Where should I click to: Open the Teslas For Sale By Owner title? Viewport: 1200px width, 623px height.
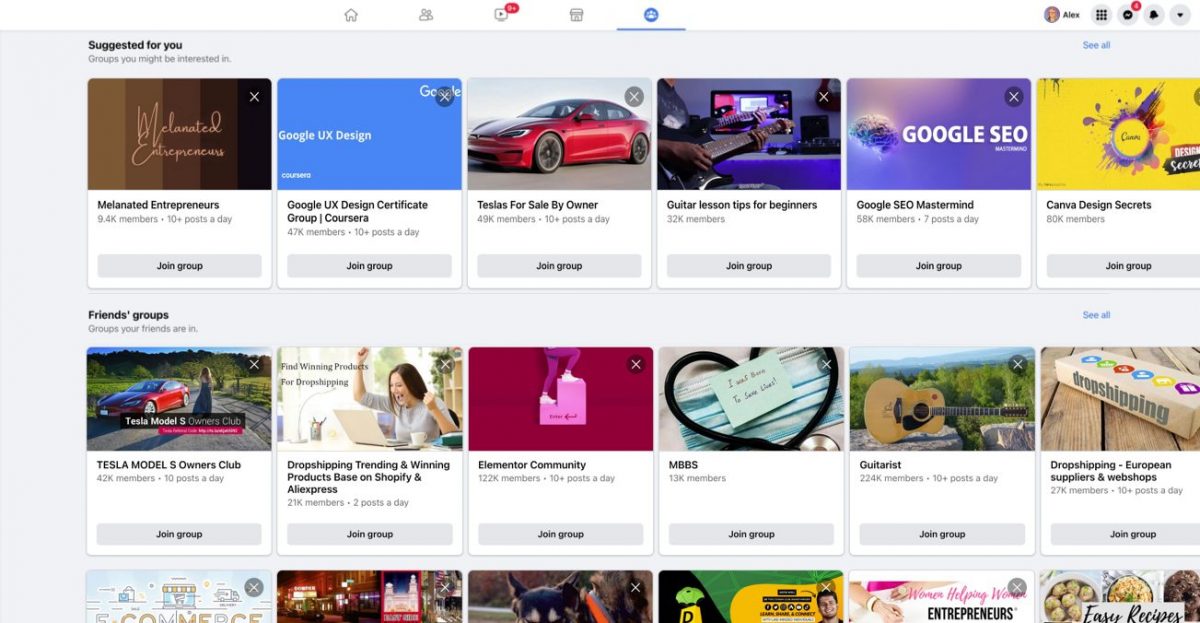tap(537, 205)
